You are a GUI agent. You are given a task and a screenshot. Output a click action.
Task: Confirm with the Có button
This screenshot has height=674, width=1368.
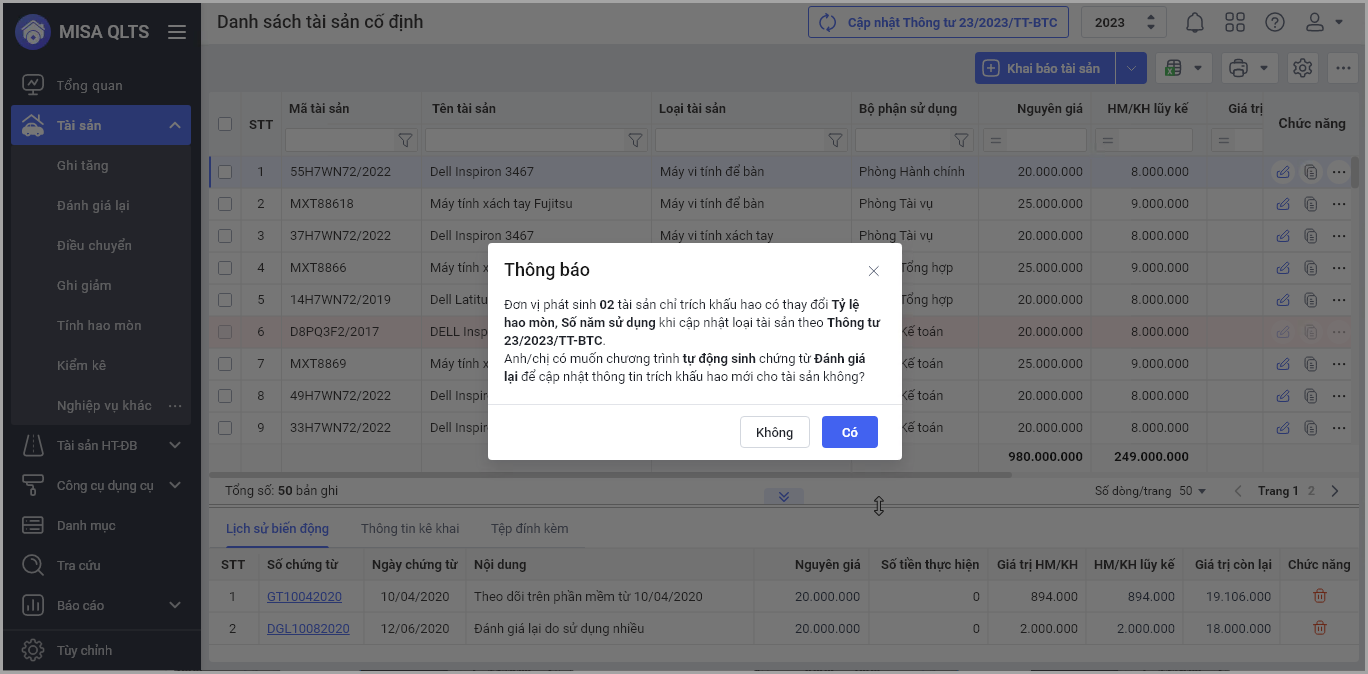coord(849,432)
